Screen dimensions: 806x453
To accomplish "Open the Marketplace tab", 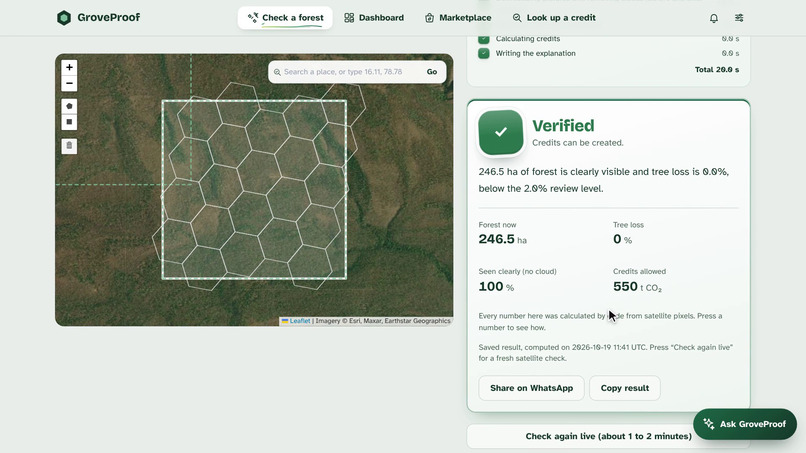I will click(458, 17).
